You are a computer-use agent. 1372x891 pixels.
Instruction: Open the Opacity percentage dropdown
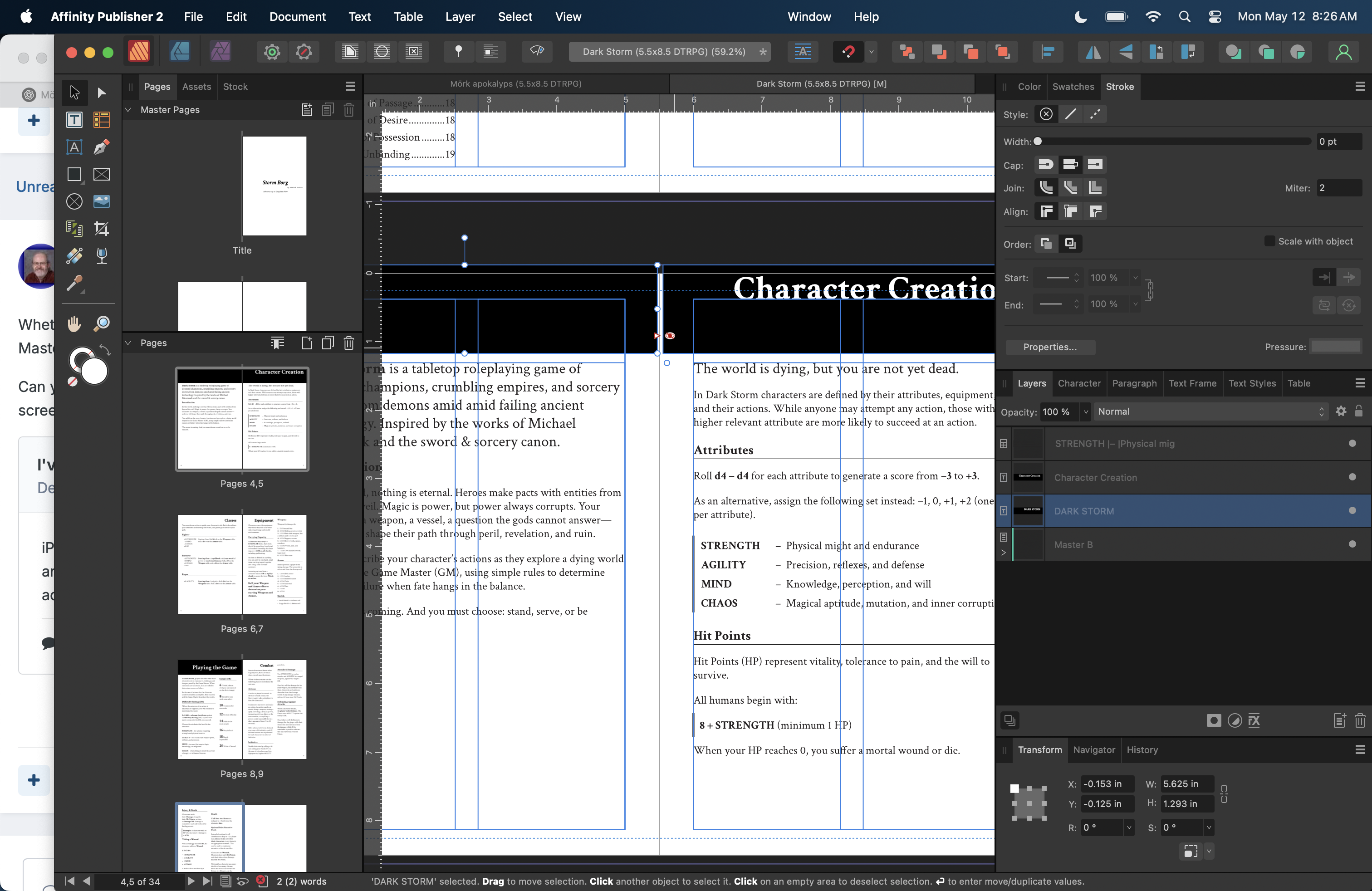click(1086, 412)
